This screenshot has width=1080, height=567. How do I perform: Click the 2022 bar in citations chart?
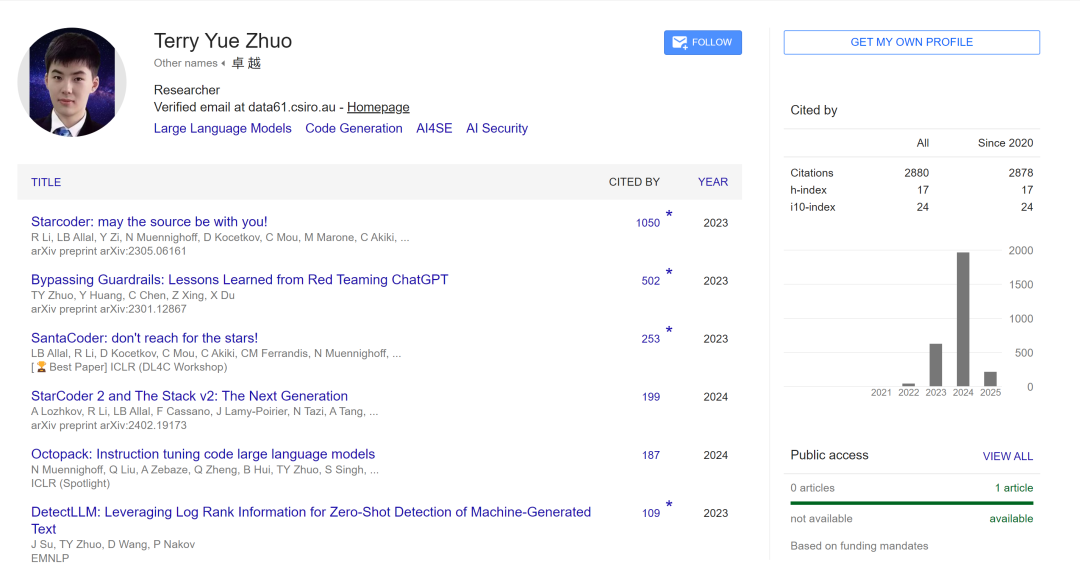[908, 384]
